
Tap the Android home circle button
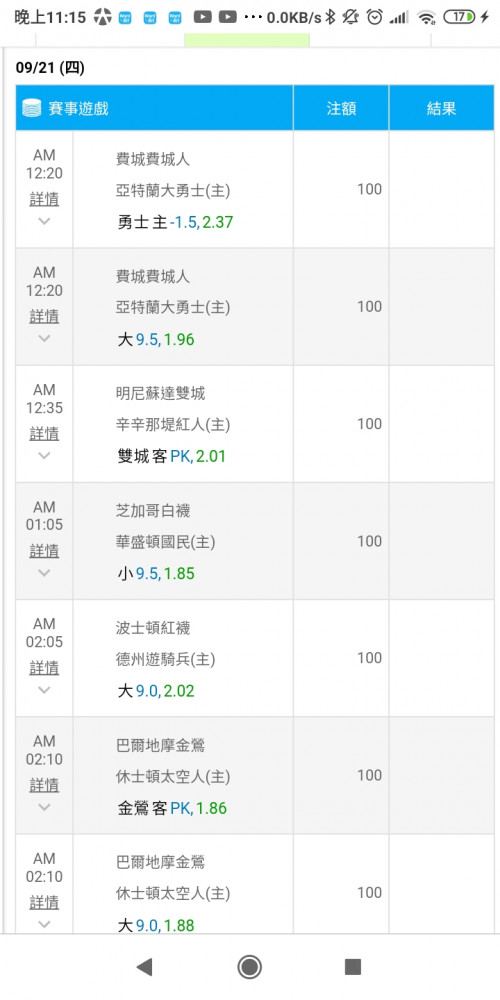click(x=249, y=967)
